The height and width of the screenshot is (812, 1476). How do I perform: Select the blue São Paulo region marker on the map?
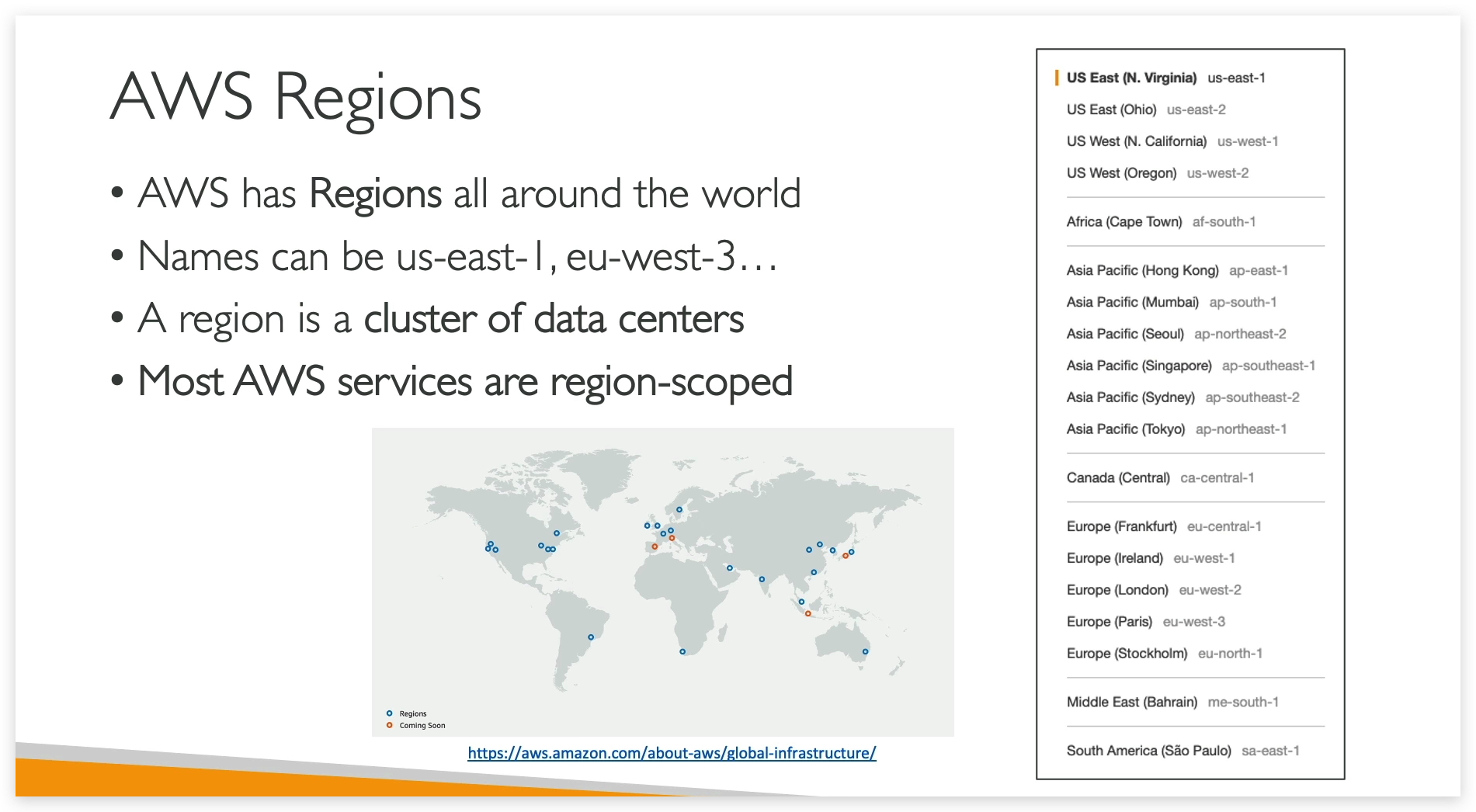[591, 637]
